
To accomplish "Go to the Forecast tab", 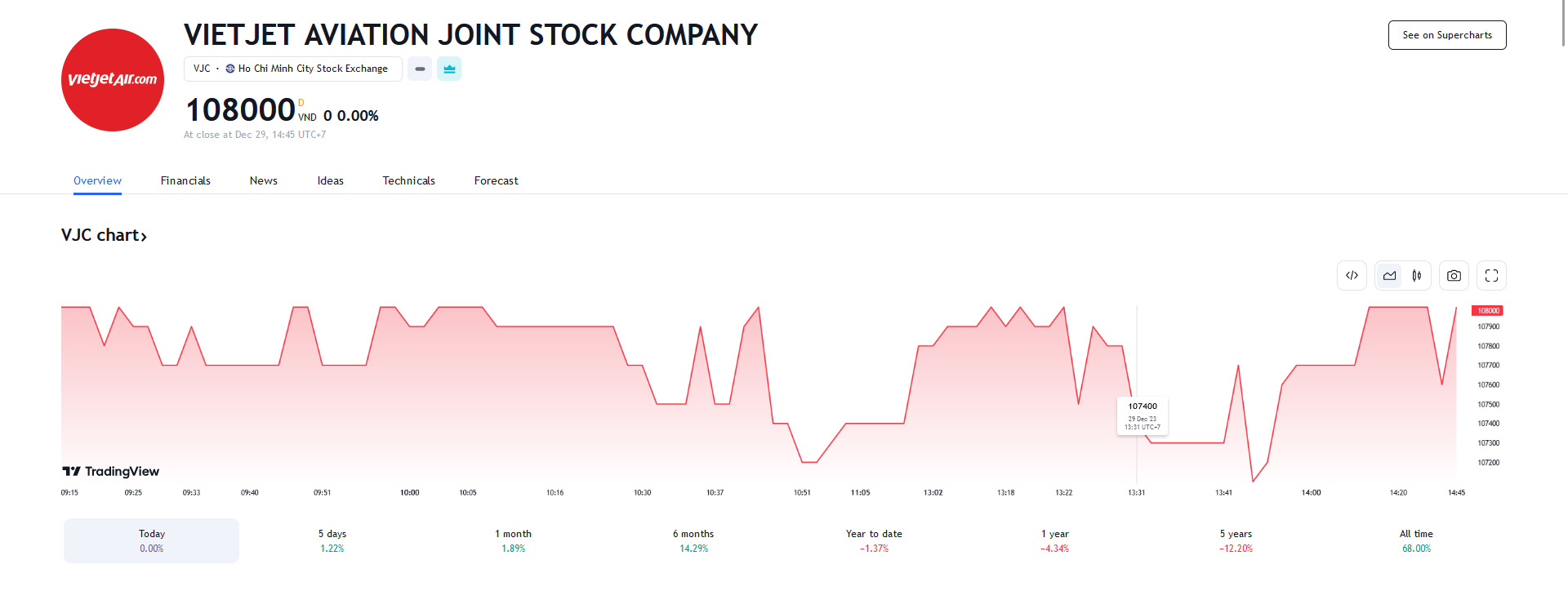I will tap(496, 180).
